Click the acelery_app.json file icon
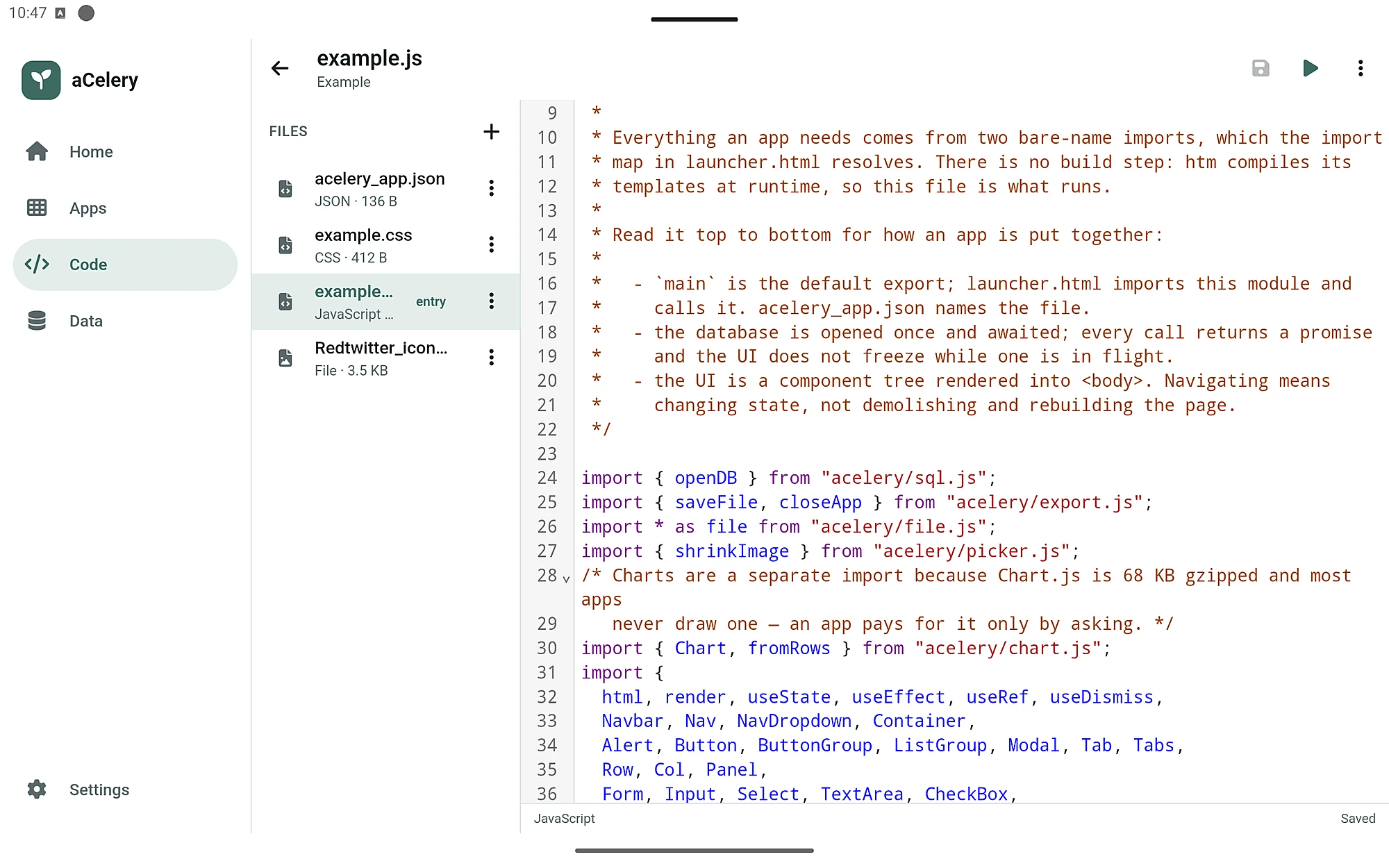Screen dimensions: 1389x868 coord(285,188)
